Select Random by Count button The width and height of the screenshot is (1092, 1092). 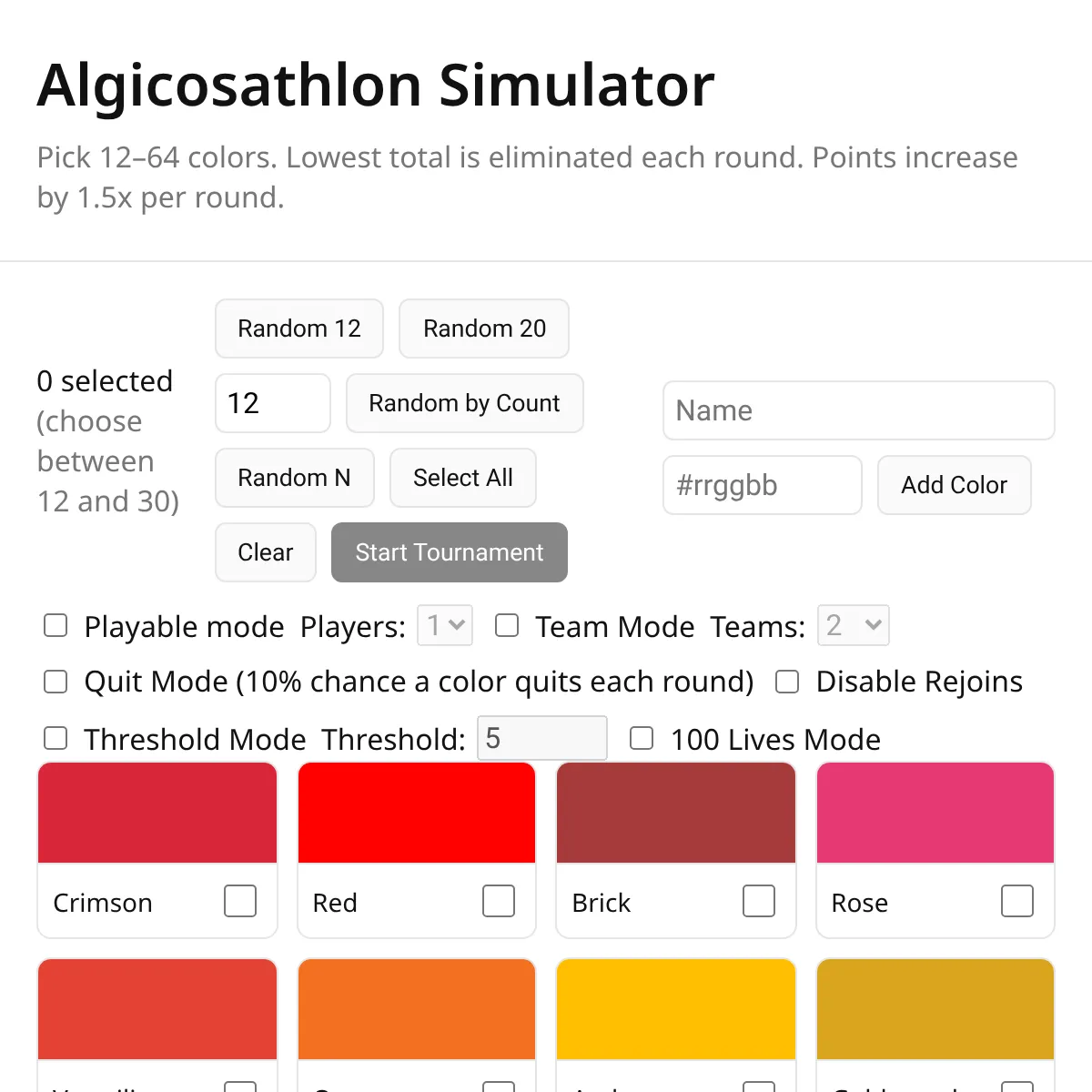pos(464,403)
